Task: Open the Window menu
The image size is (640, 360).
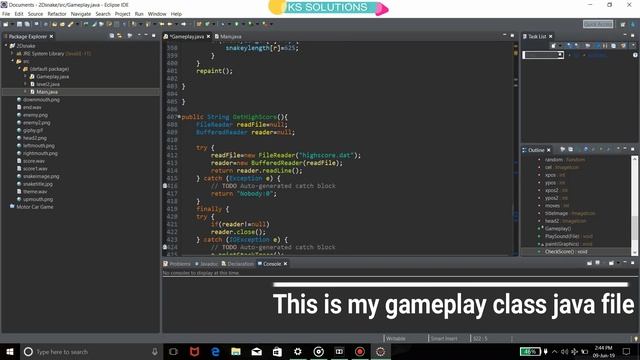Action: point(157,14)
